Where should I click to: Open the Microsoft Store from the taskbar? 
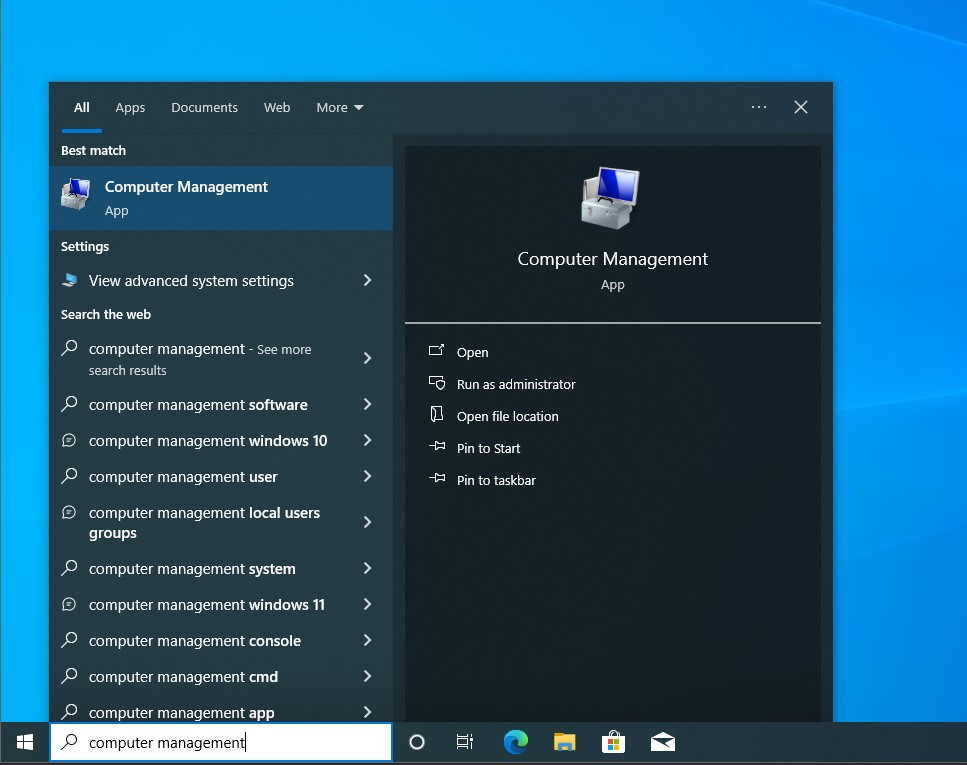tap(613, 742)
